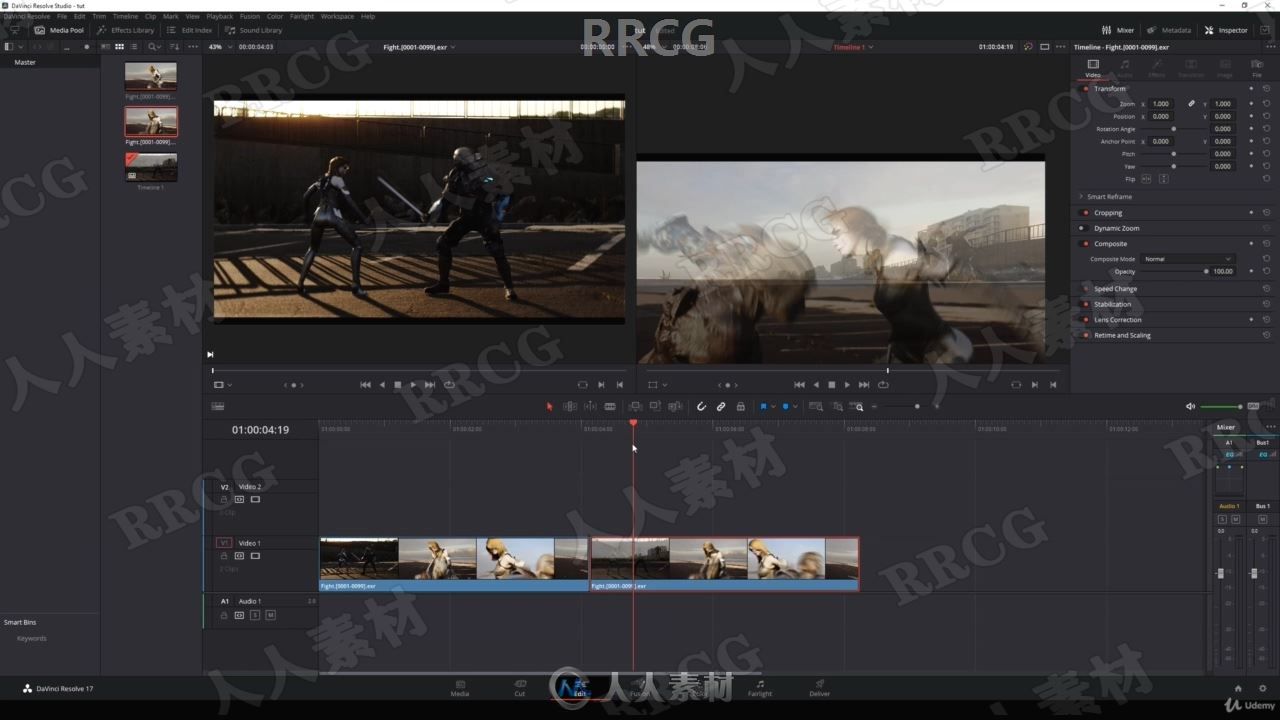Click the Flip vertical button
The width and height of the screenshot is (1280, 720).
[x=1163, y=179]
